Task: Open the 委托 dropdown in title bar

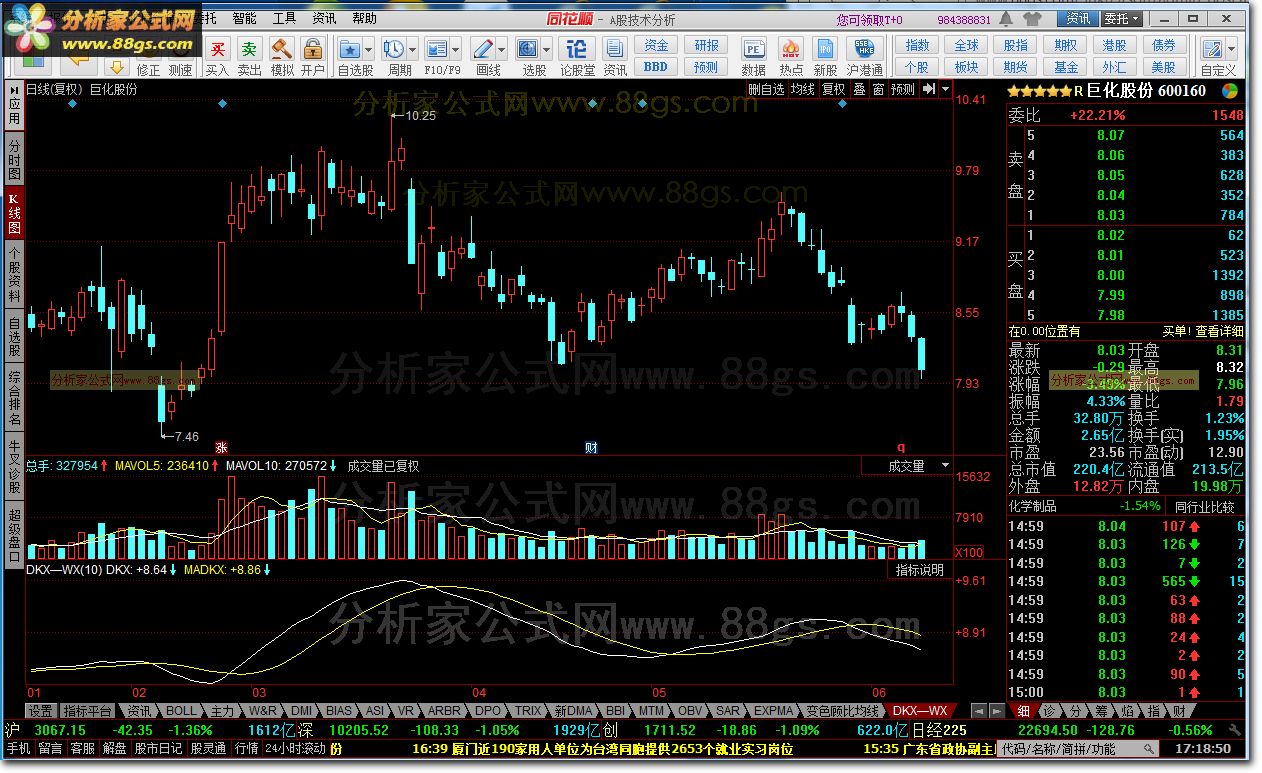Action: point(1121,19)
